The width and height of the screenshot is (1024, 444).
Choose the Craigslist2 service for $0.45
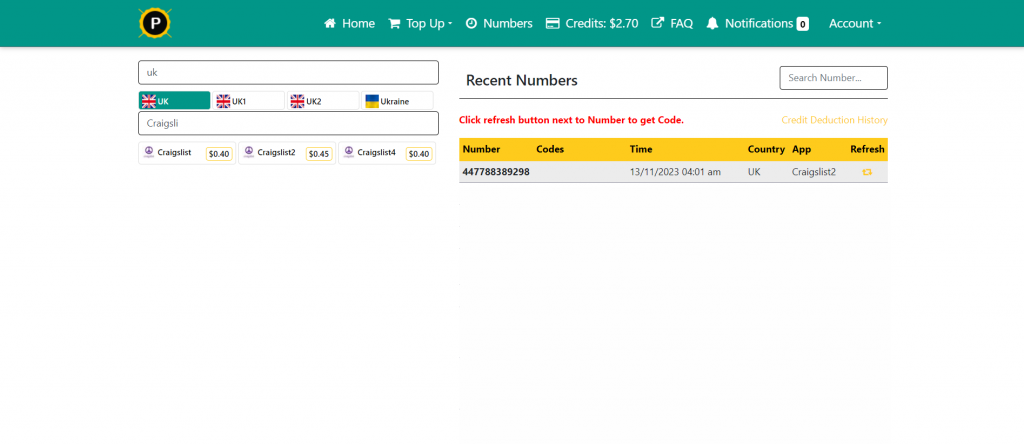[287, 153]
